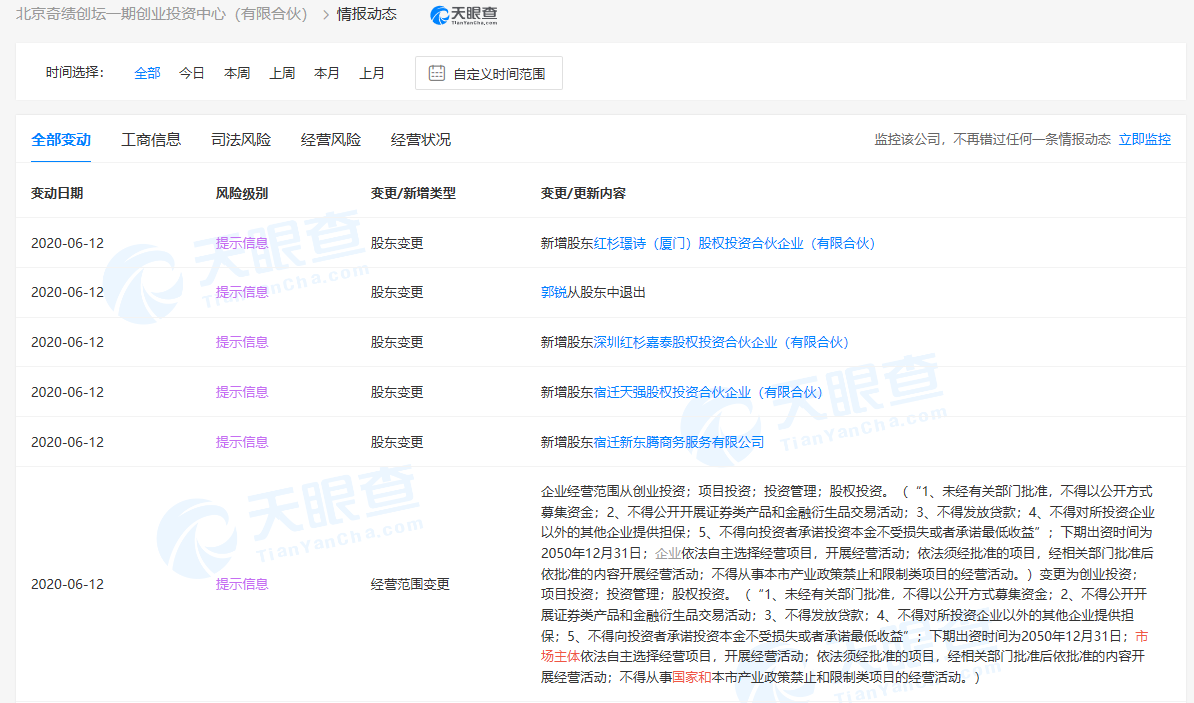The width and height of the screenshot is (1194, 703).
Task: View the 经营状况 tab
Action: 421,140
